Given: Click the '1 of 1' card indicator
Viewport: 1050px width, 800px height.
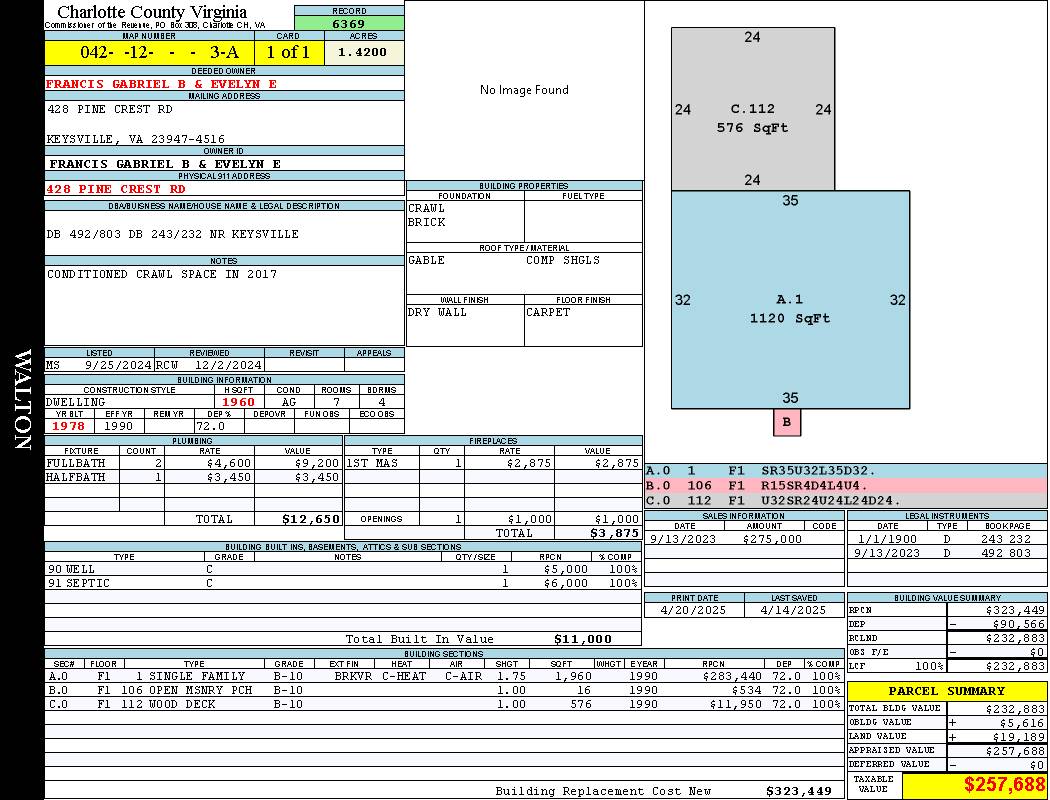Looking at the screenshot, I should 288,52.
